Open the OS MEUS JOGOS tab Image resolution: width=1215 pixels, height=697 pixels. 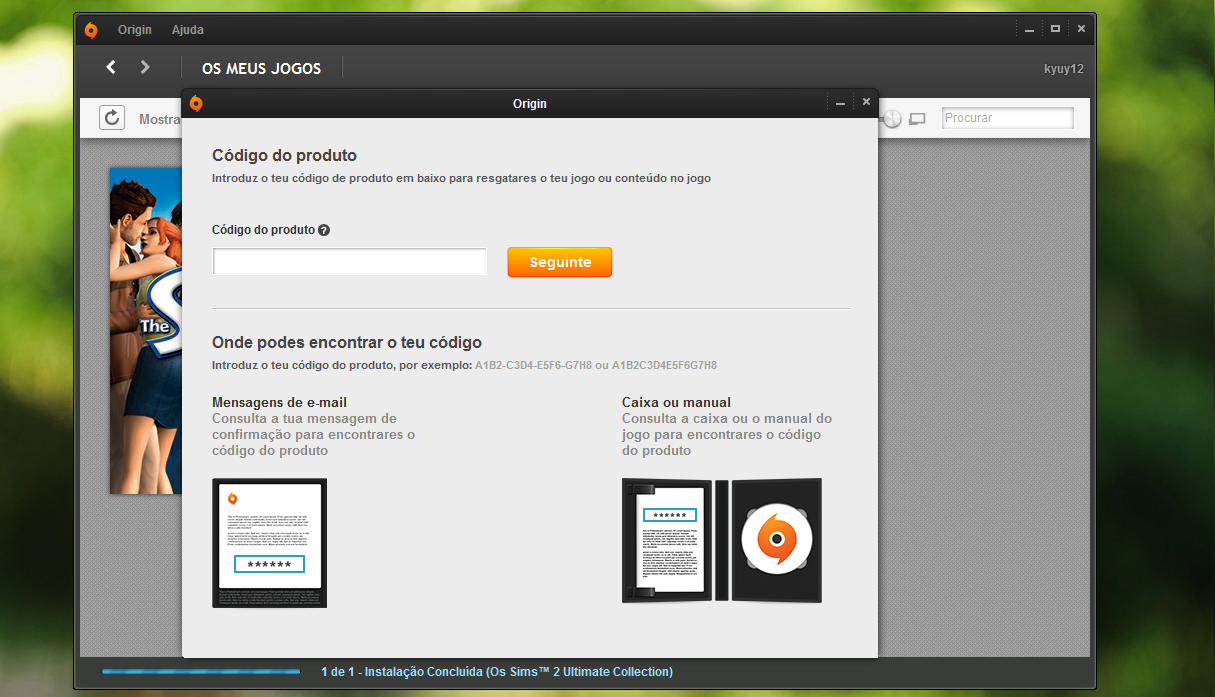(262, 69)
